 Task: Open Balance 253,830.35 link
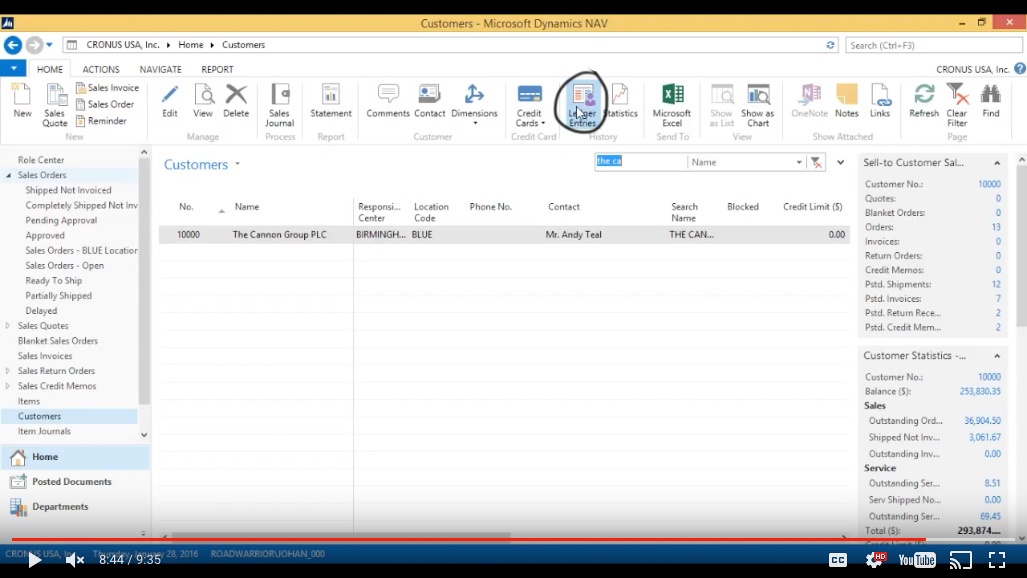tap(980, 391)
